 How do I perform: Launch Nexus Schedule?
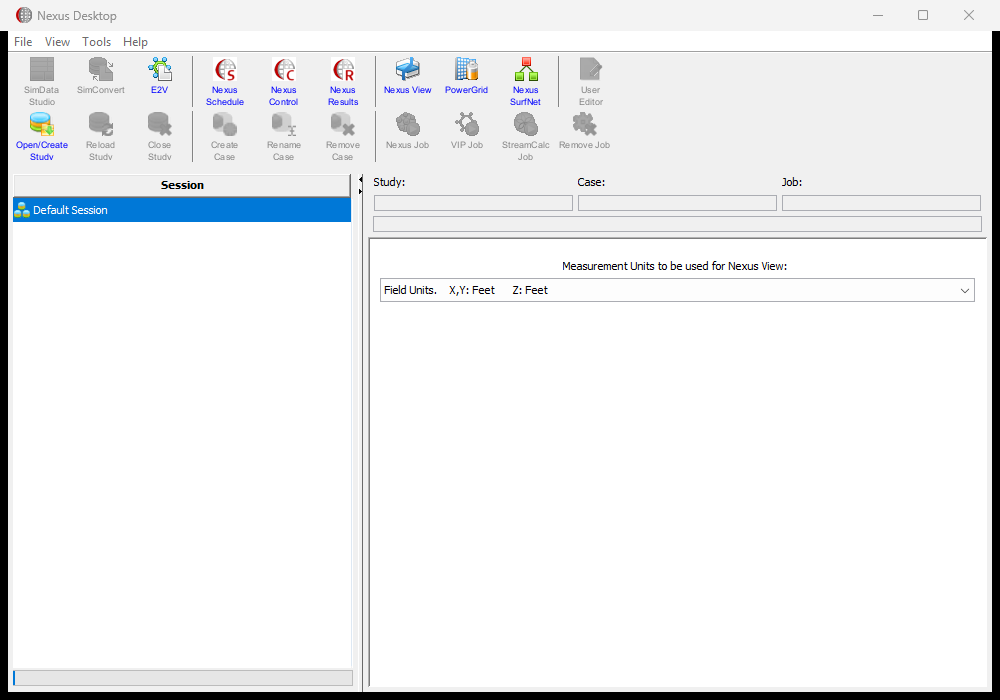pyautogui.click(x=224, y=82)
